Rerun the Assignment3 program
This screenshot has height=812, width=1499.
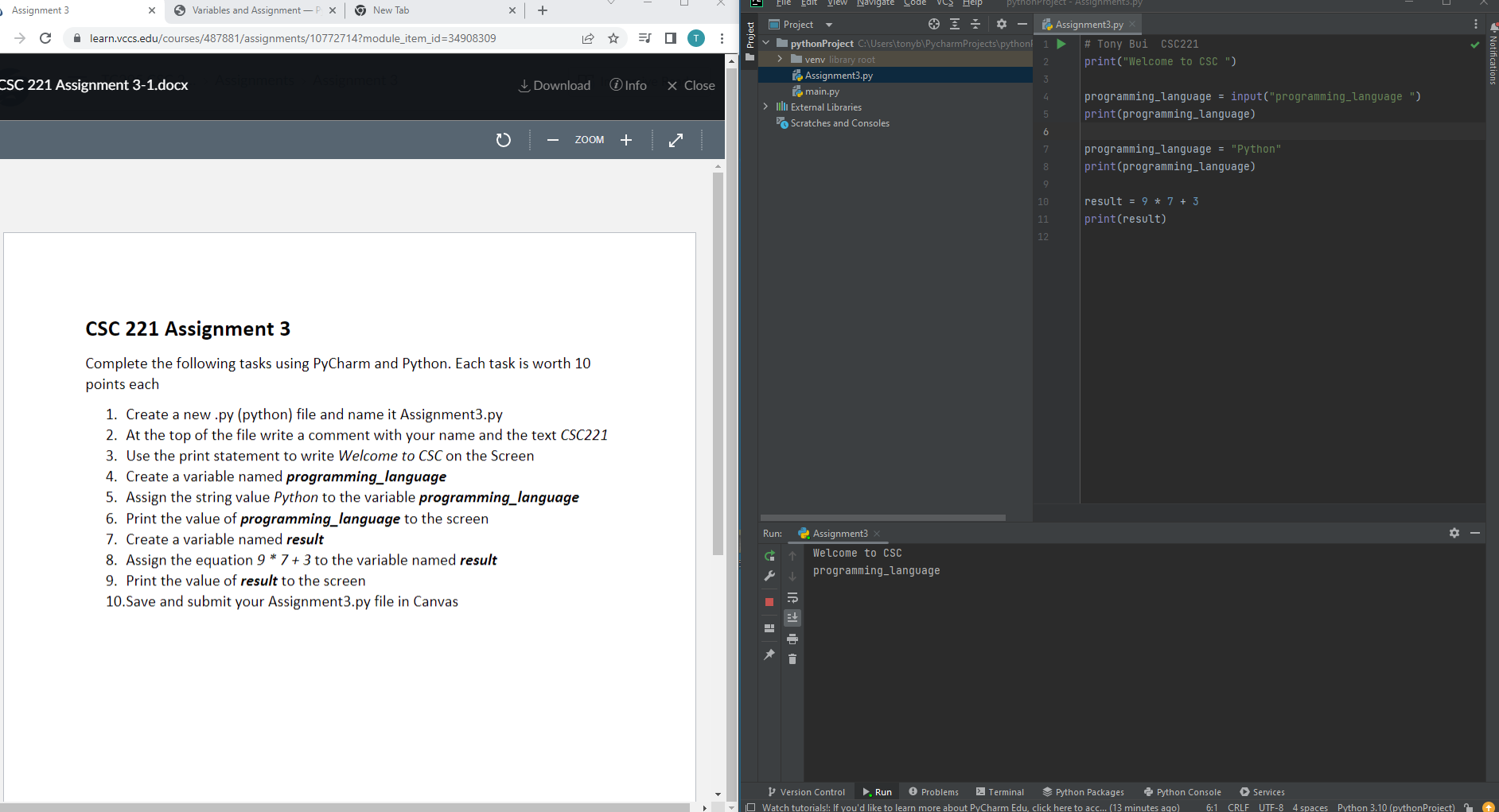pos(769,555)
